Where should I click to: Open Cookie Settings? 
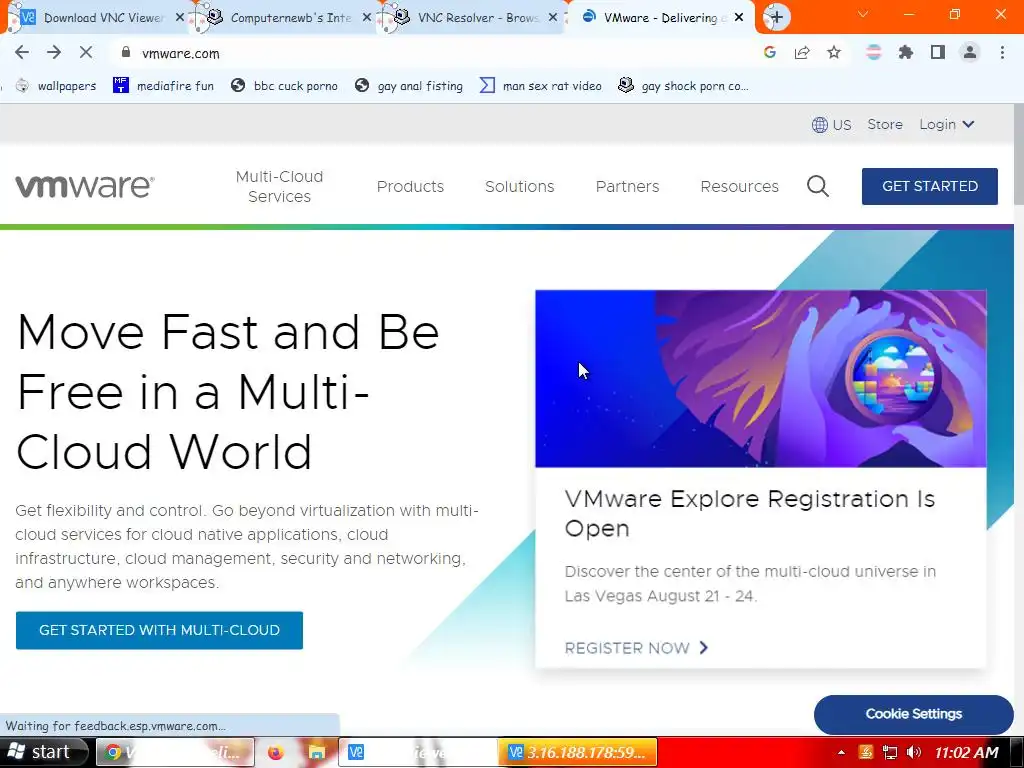913,714
